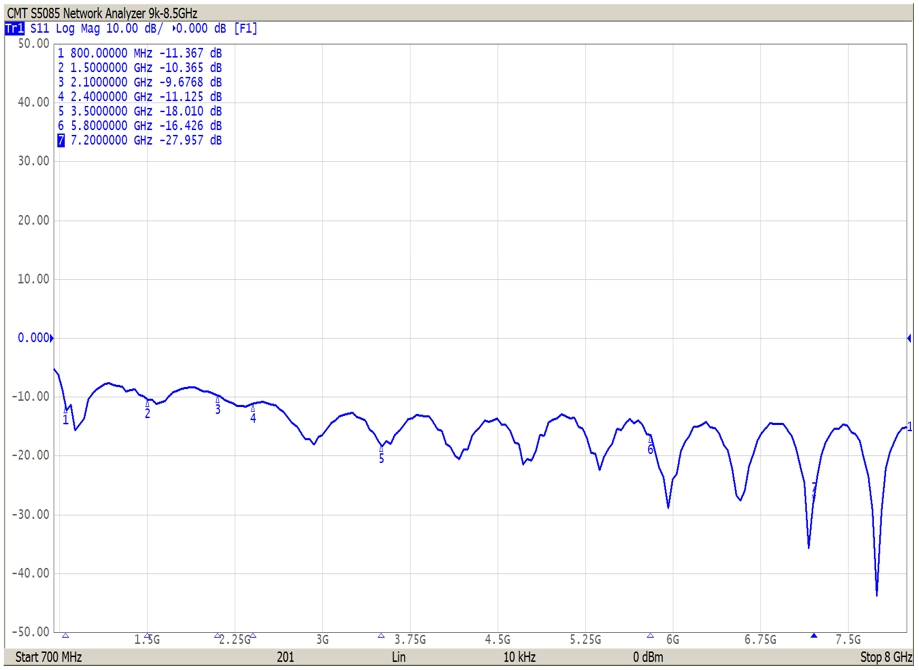Click marker 4 on the trace
The width and height of the screenshot is (919, 670).
pos(253,415)
